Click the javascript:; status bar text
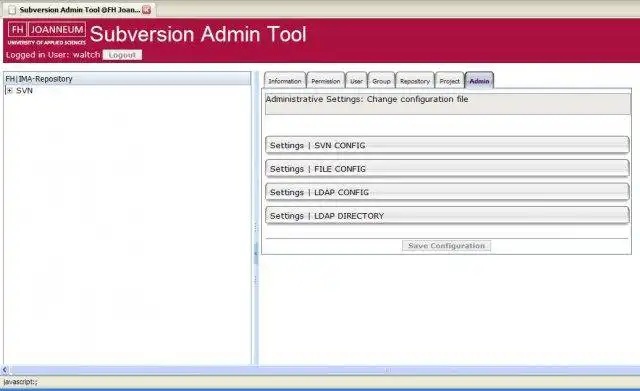The width and height of the screenshot is (640, 391). [20, 382]
